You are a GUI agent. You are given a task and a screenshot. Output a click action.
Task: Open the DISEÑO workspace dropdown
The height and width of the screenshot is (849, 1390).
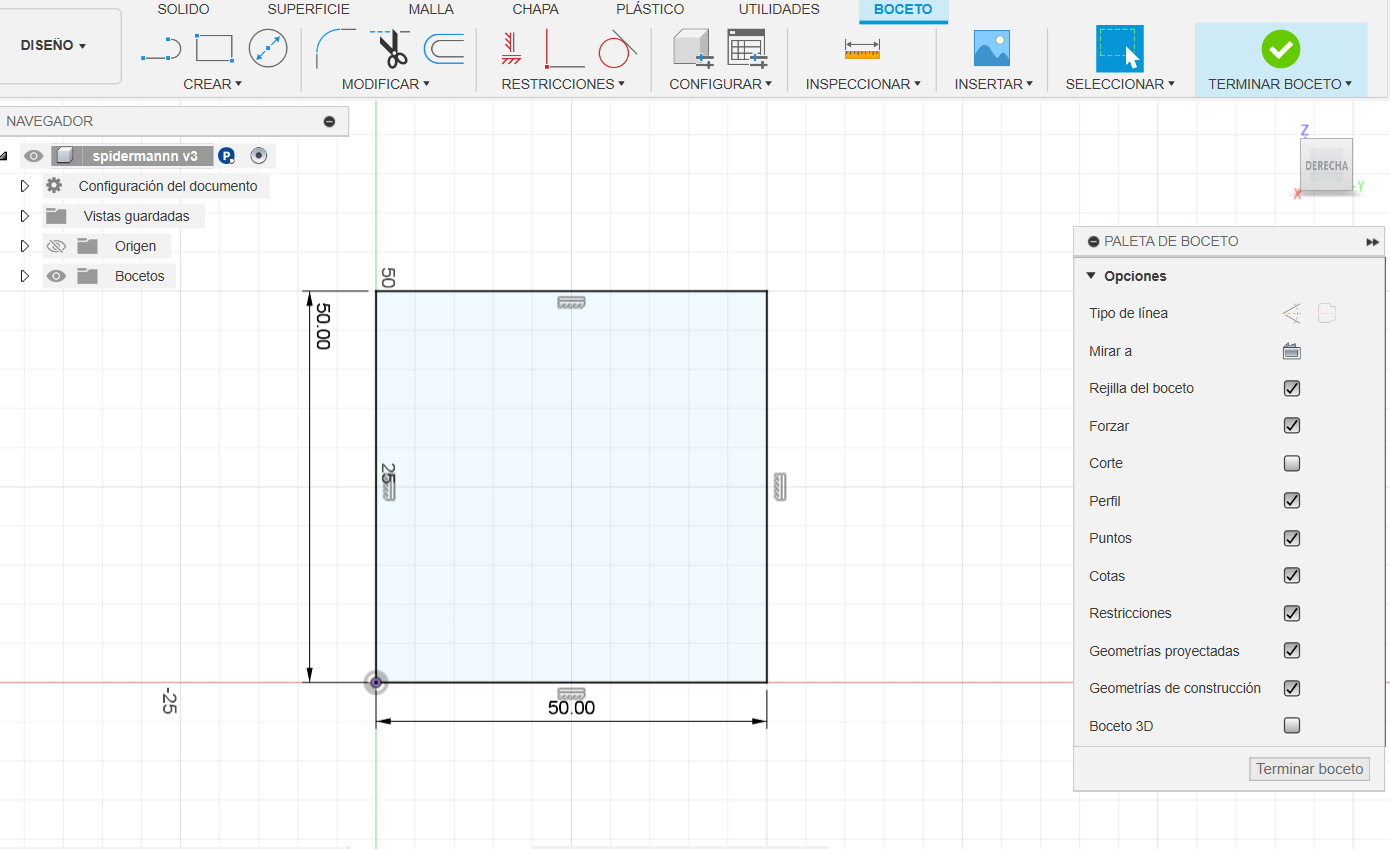tap(54, 46)
